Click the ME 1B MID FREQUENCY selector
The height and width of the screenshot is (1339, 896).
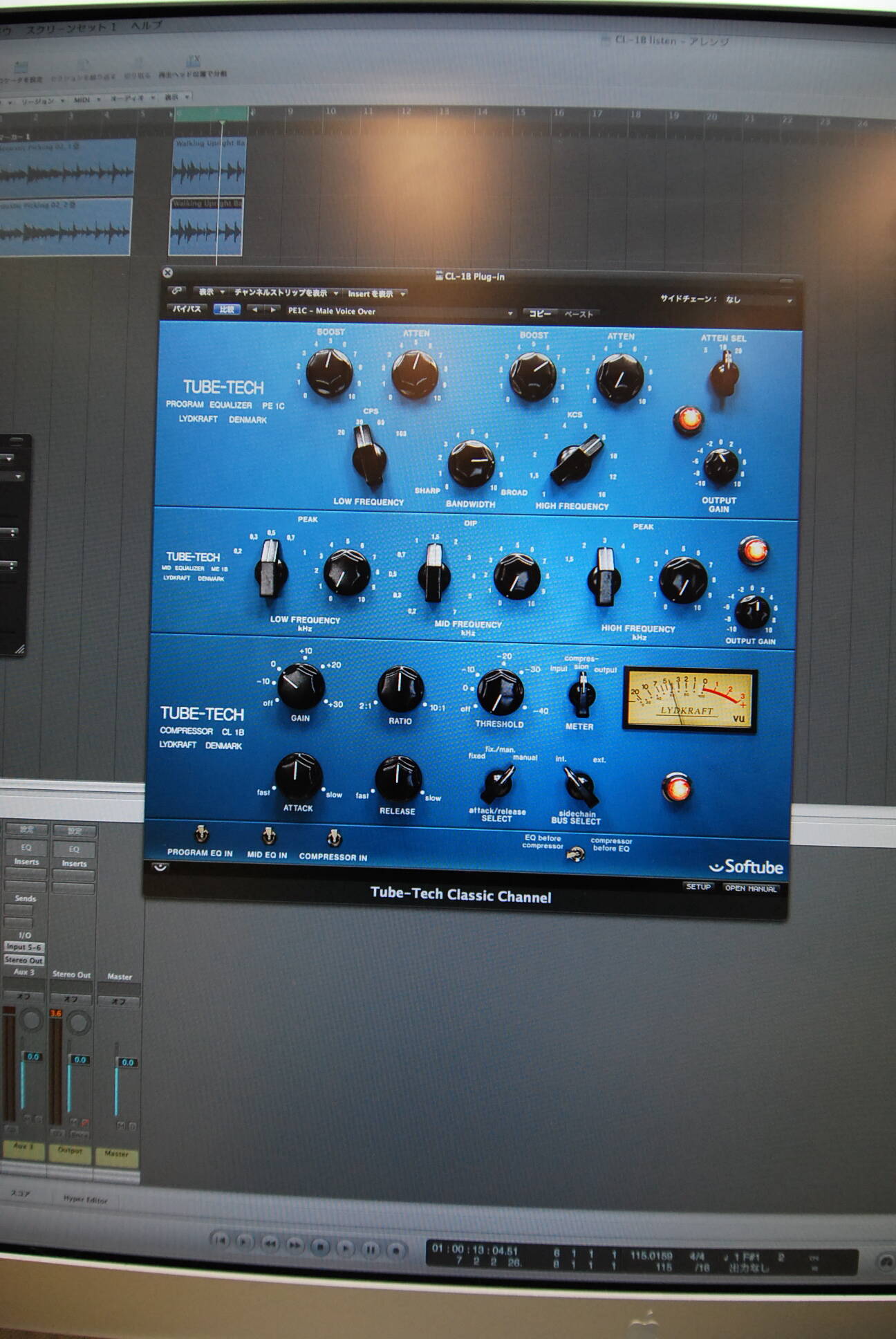(x=434, y=573)
